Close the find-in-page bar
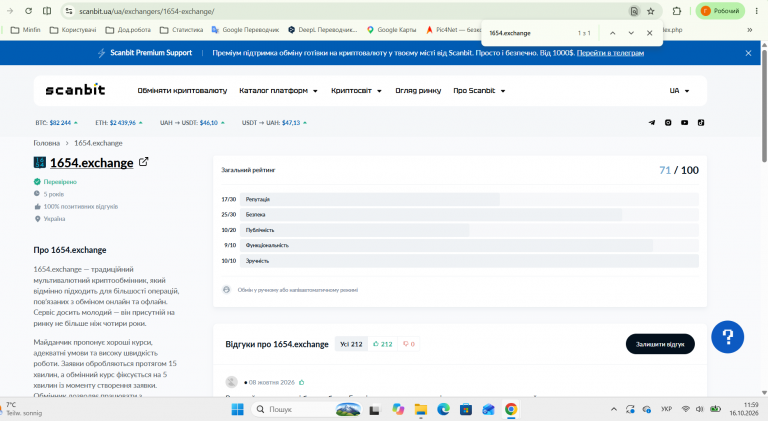768x421 pixels. point(649,33)
